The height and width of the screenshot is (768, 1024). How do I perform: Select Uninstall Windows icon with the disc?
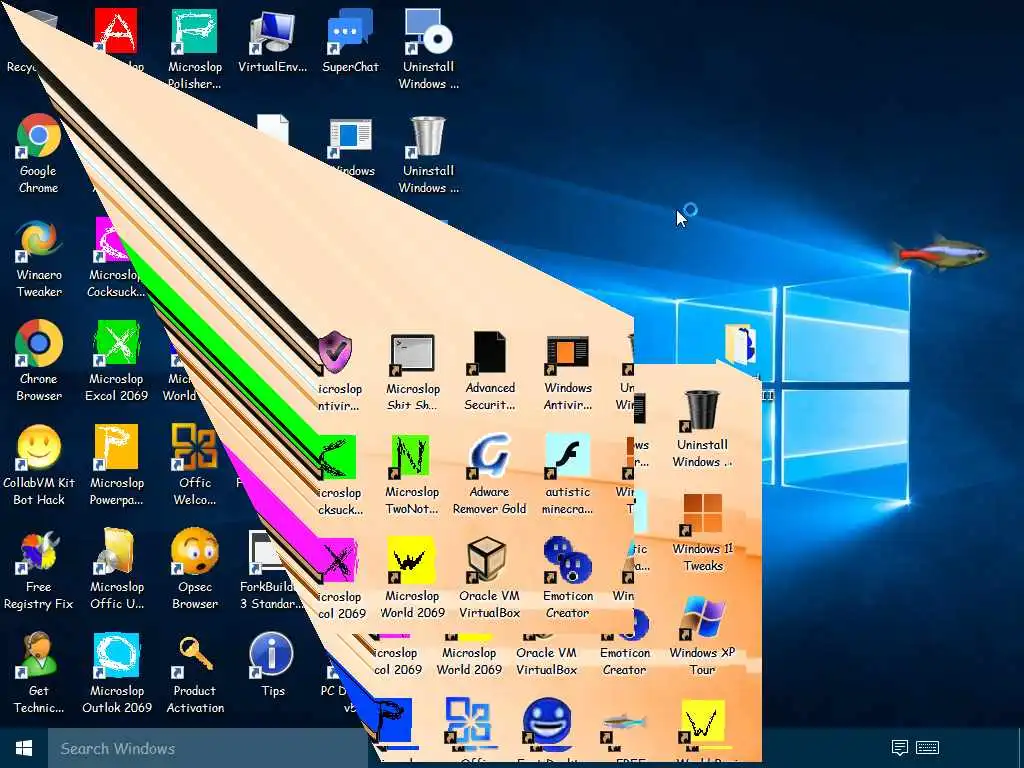[428, 31]
